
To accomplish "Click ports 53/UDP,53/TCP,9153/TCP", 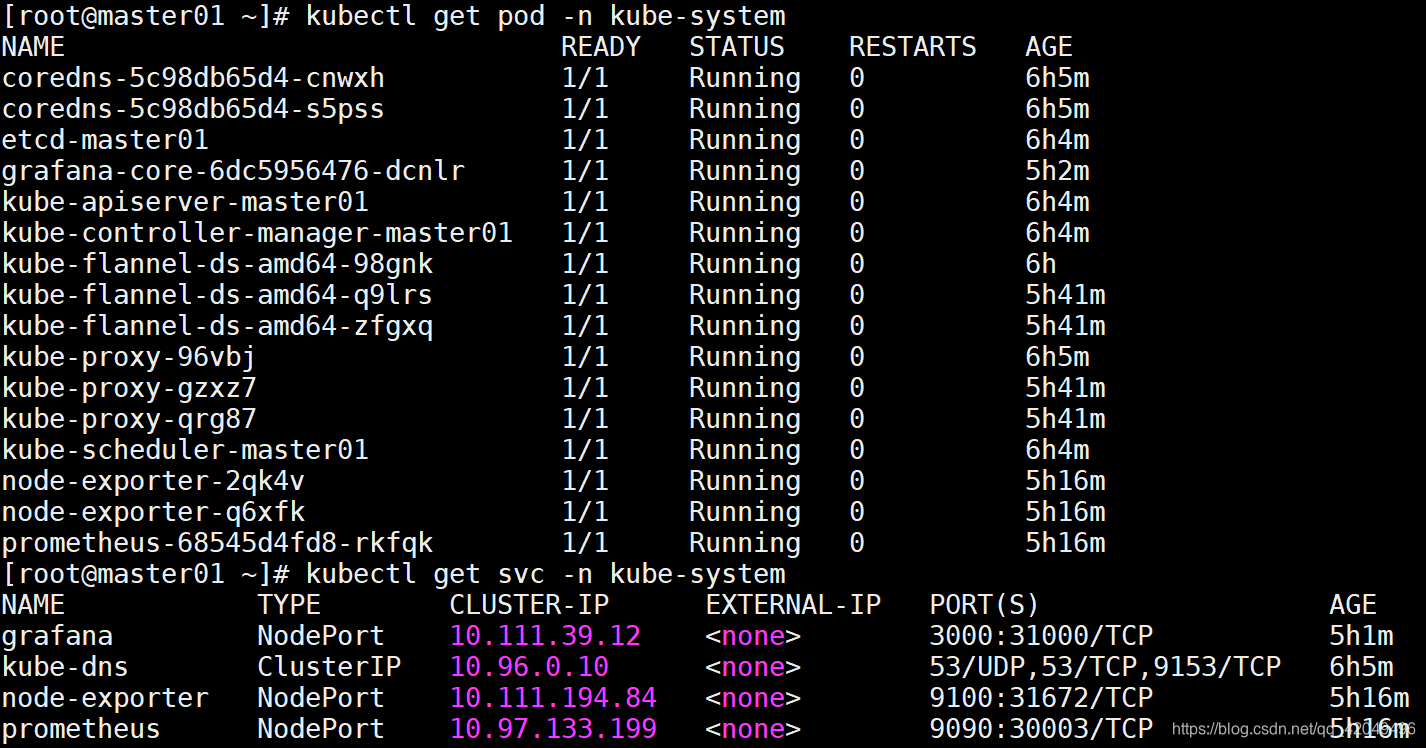I will pyautogui.click(x=1105, y=668).
